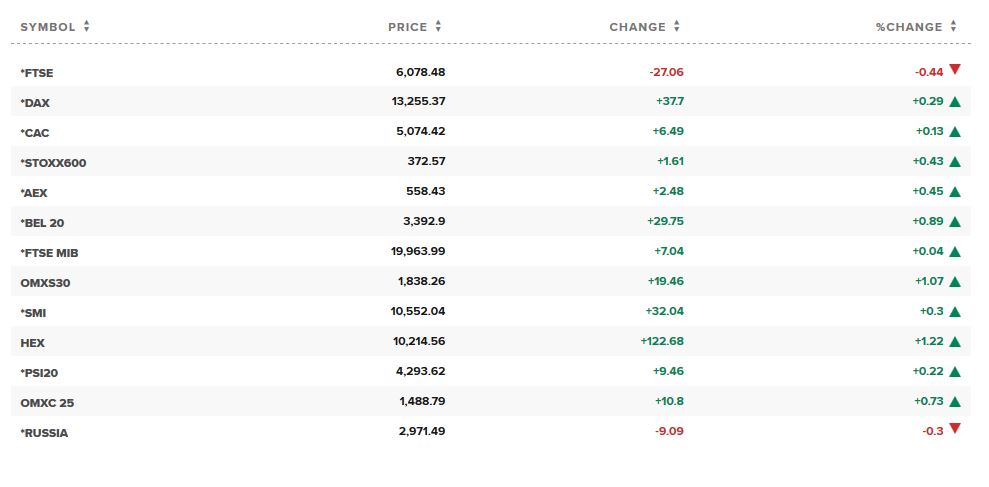Open the *RUSSIA symbol link

point(44,433)
